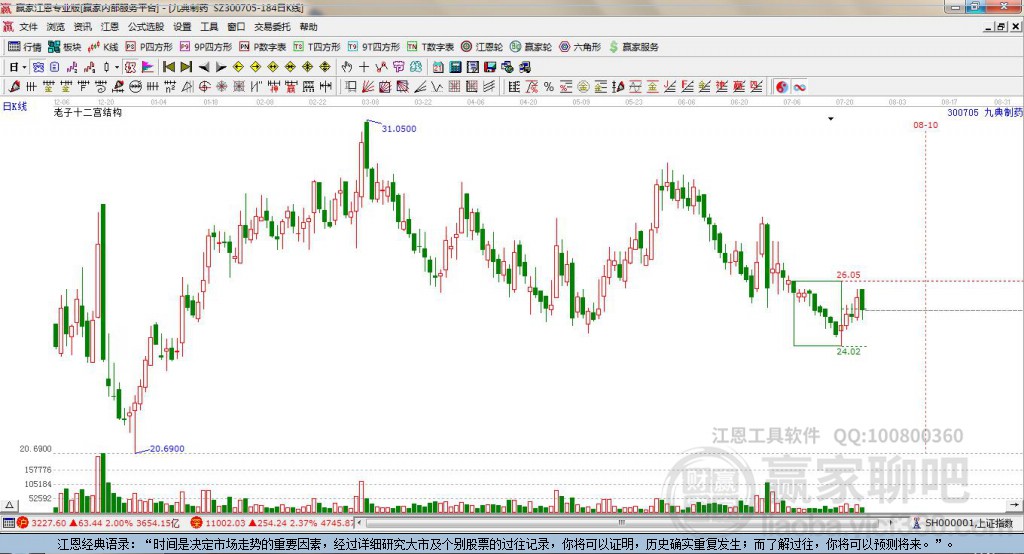
Task: Click the right scroll arrow beside chart
Action: pyautogui.click(x=1014, y=505)
